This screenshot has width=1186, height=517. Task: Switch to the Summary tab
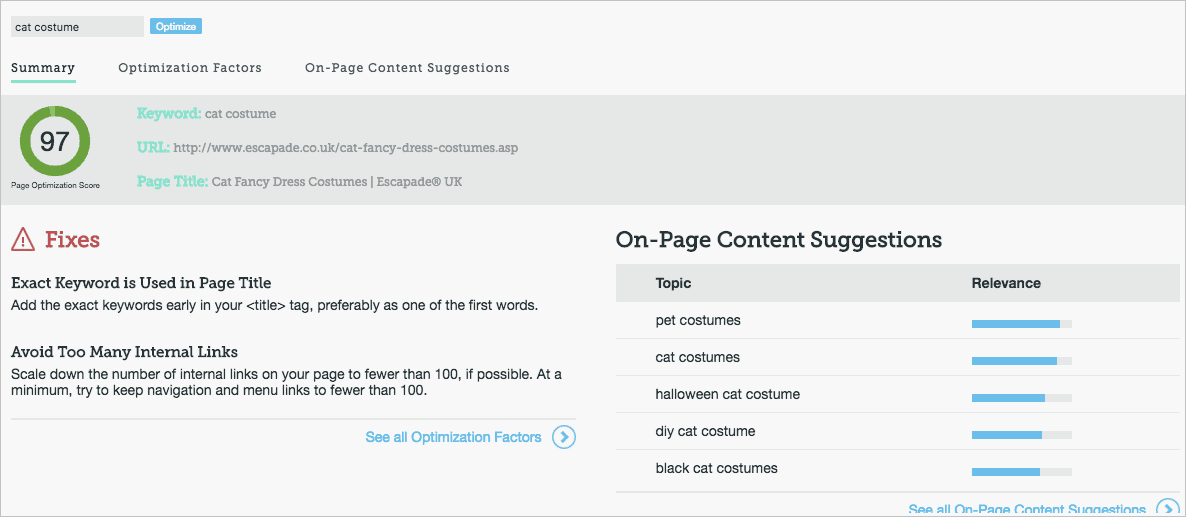(x=43, y=68)
